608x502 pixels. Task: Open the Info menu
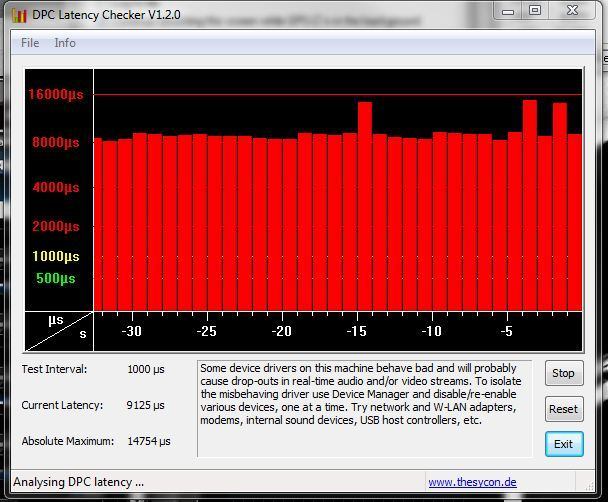click(65, 43)
